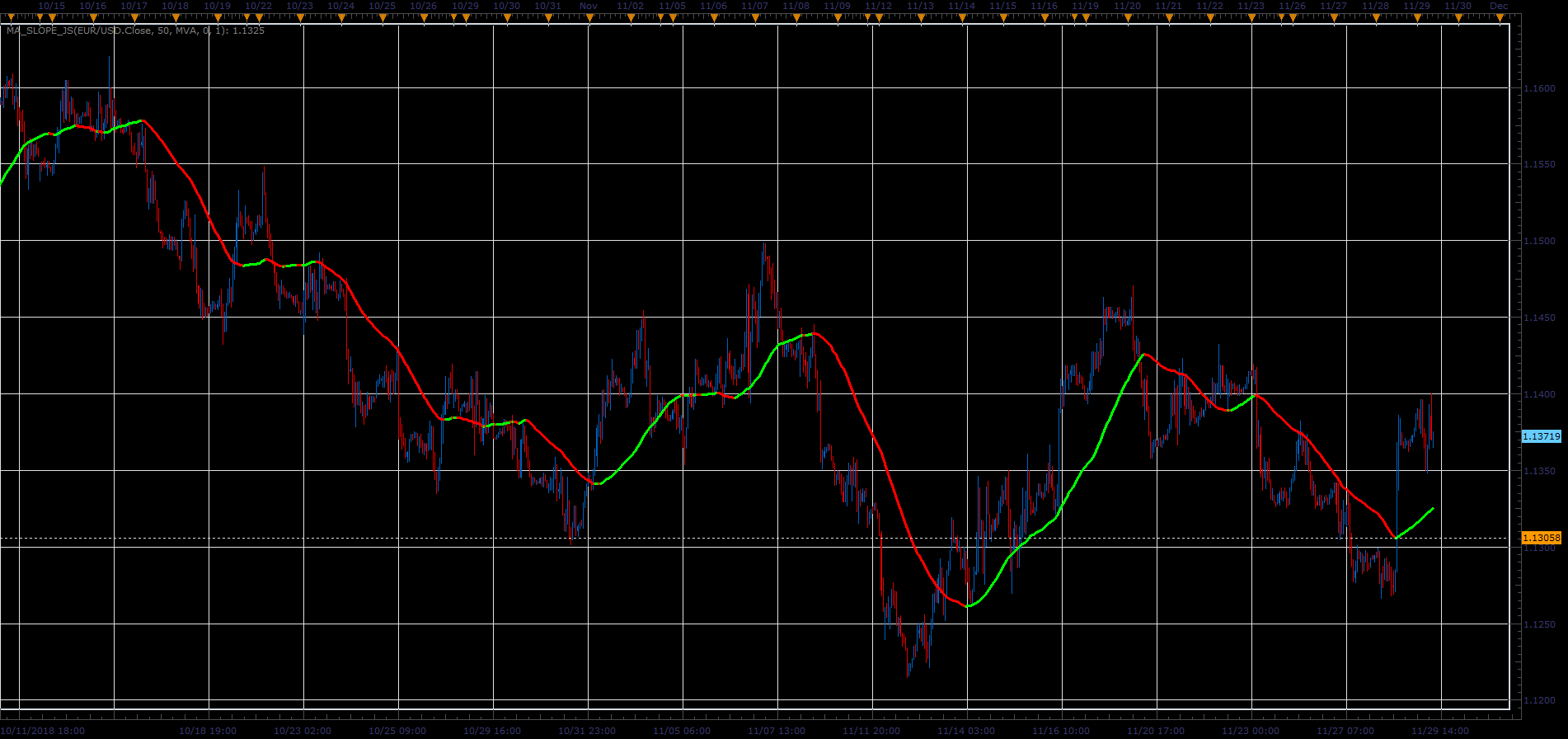Click the orange marker below 10/16
1568x739 pixels.
click(x=93, y=18)
